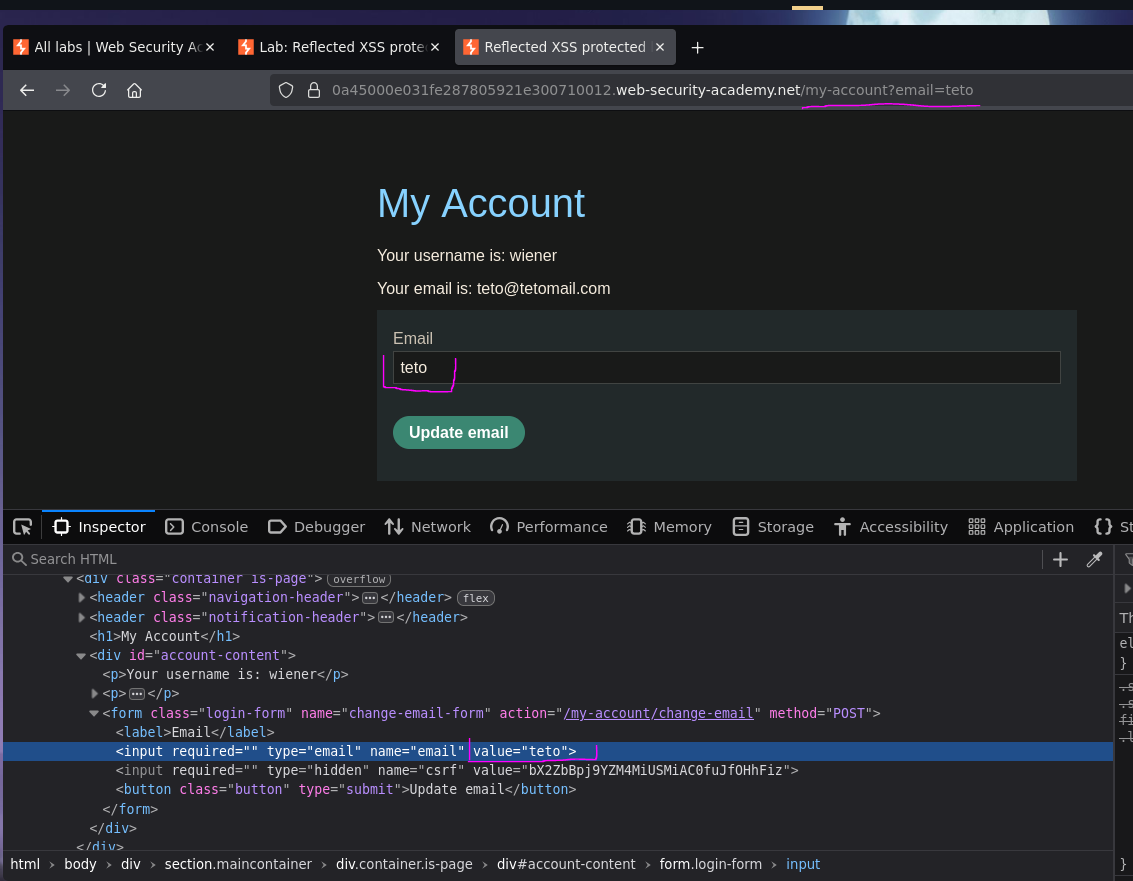1133x881 pixels.
Task: Click the Update email button
Action: point(459,432)
